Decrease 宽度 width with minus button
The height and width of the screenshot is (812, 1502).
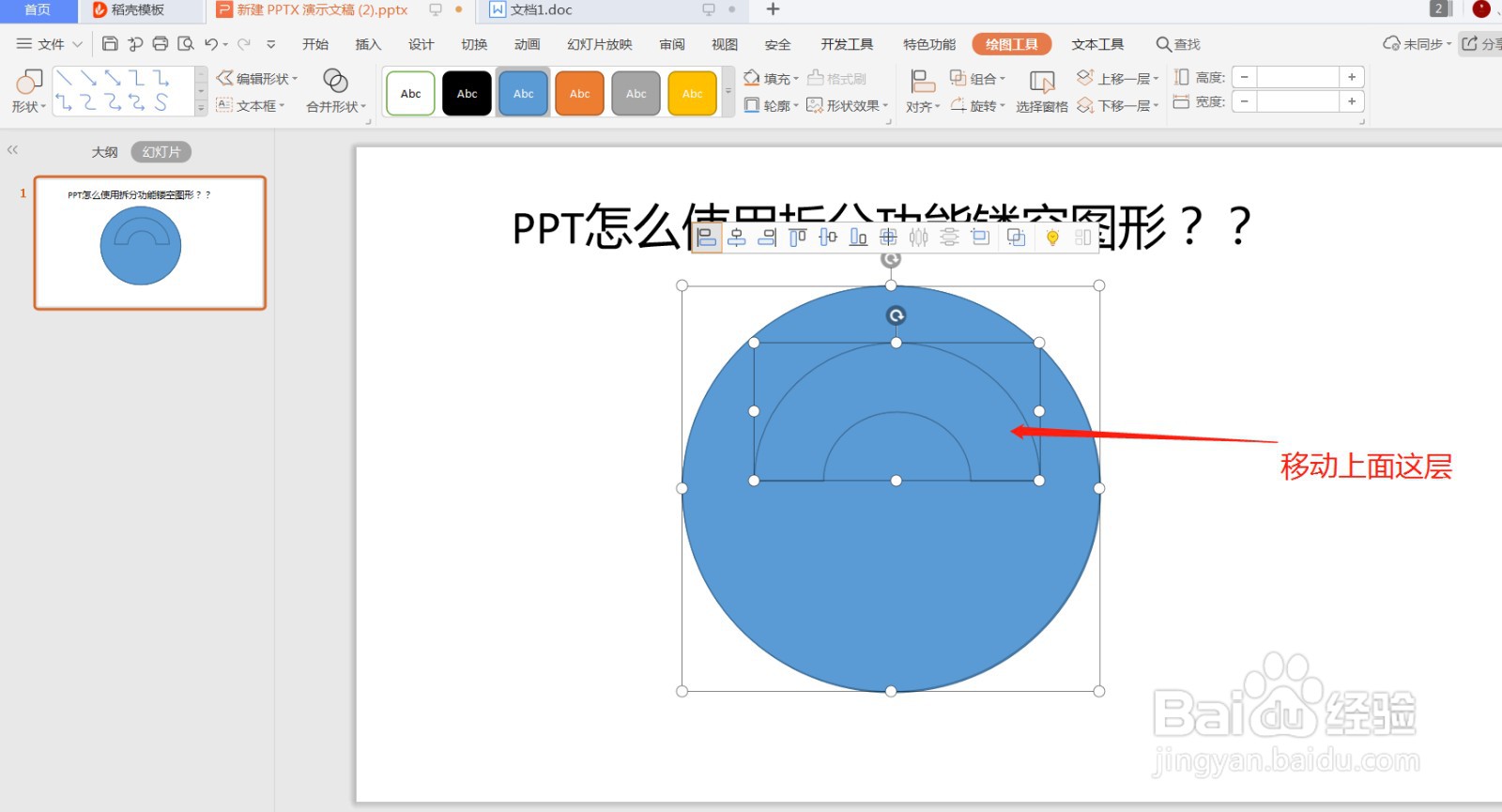(x=1245, y=101)
